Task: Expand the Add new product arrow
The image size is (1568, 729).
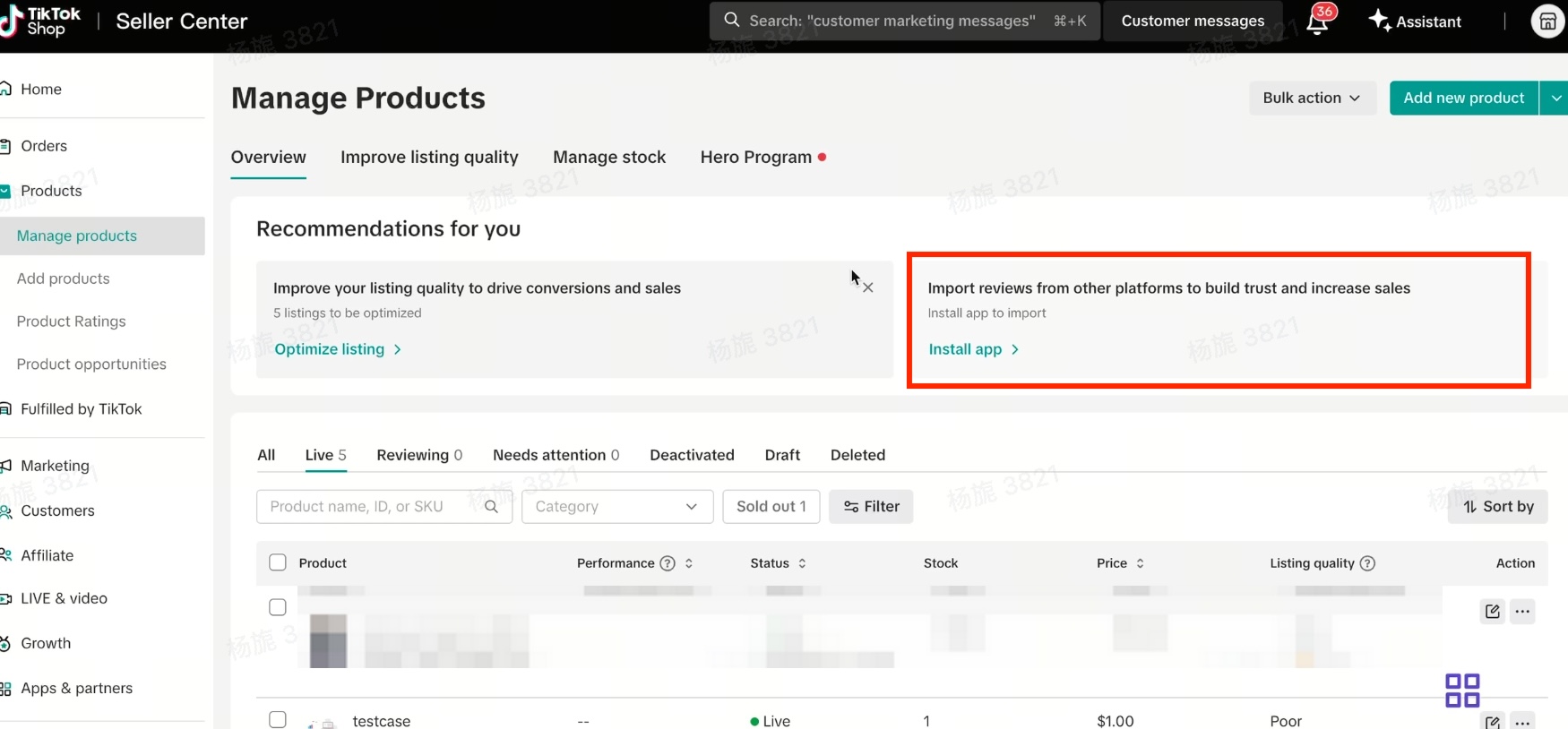Action: point(1555,98)
